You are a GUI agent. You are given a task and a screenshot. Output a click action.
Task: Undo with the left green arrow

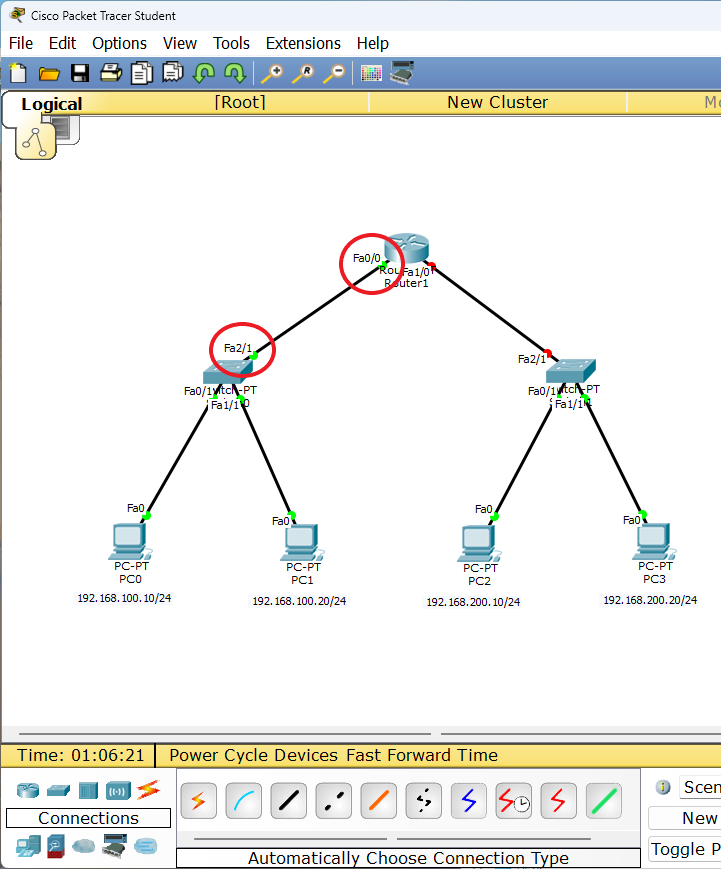click(x=204, y=73)
